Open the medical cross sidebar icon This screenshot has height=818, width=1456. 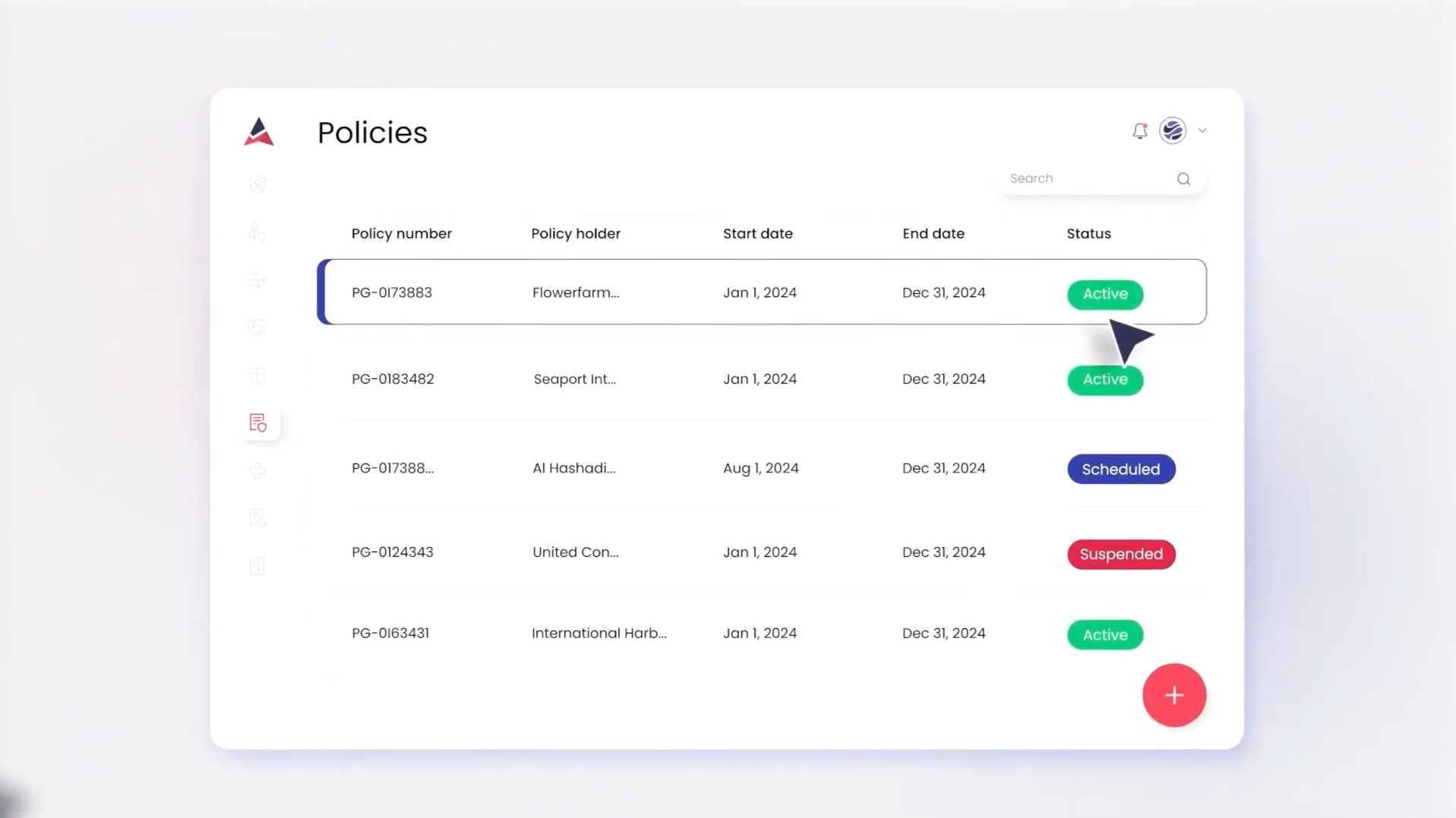pos(257,471)
